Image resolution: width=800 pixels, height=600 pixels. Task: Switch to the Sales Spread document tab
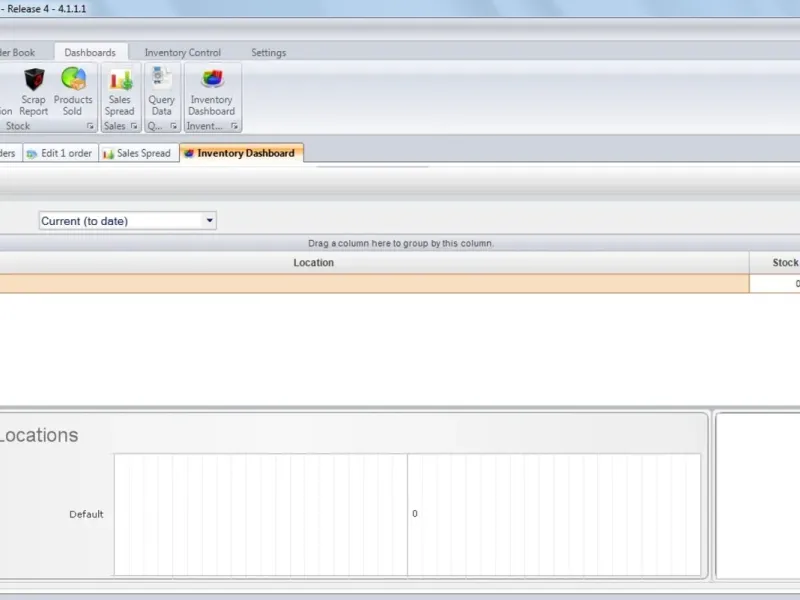click(138, 153)
